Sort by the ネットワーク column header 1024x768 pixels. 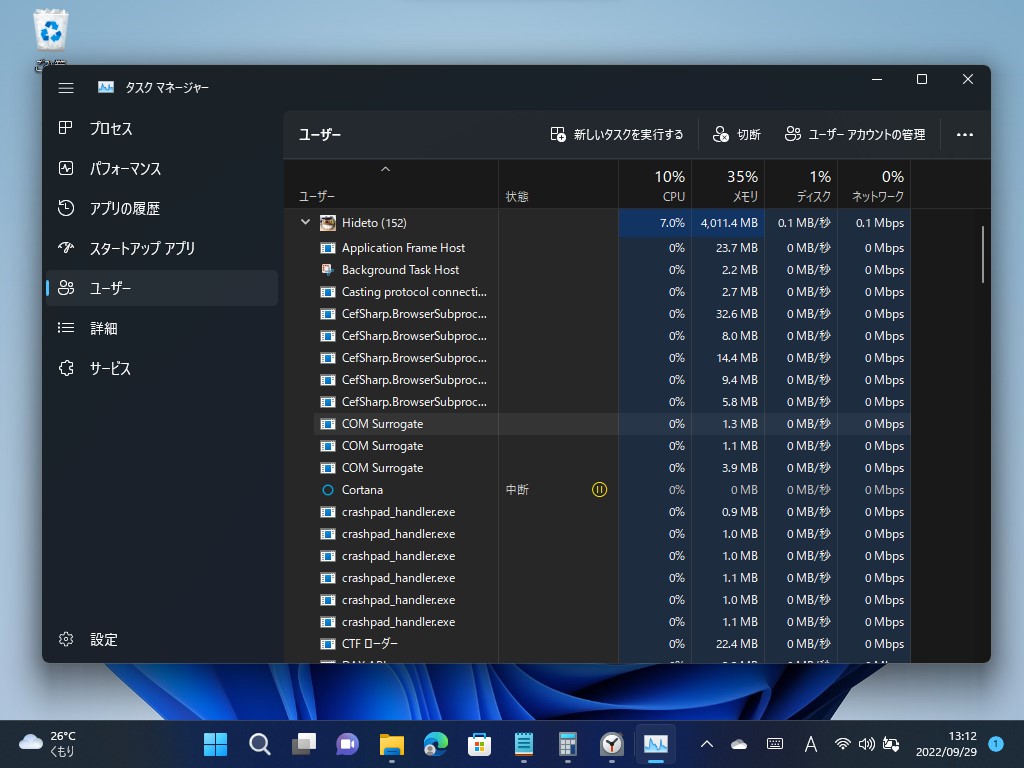pos(874,184)
